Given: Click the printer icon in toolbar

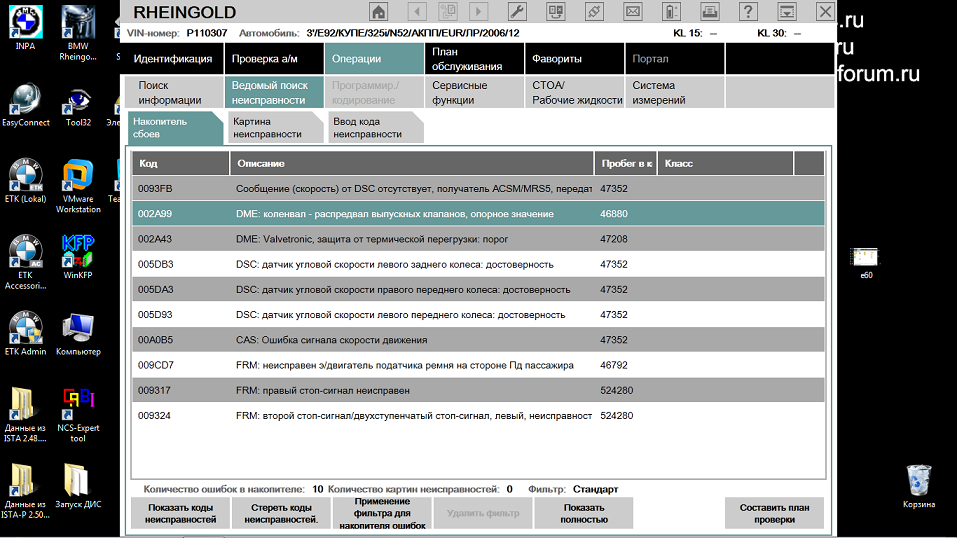Looking at the screenshot, I should [709, 12].
